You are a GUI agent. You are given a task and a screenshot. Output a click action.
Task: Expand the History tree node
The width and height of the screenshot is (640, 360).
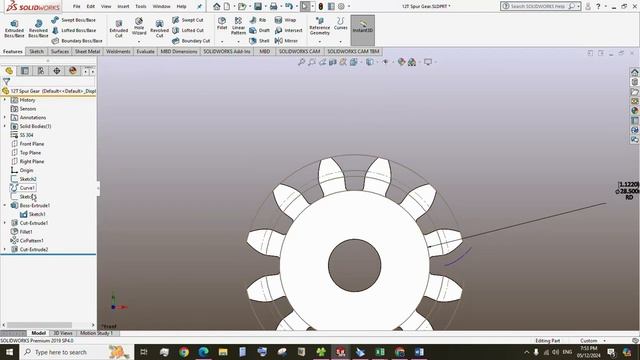(5, 100)
